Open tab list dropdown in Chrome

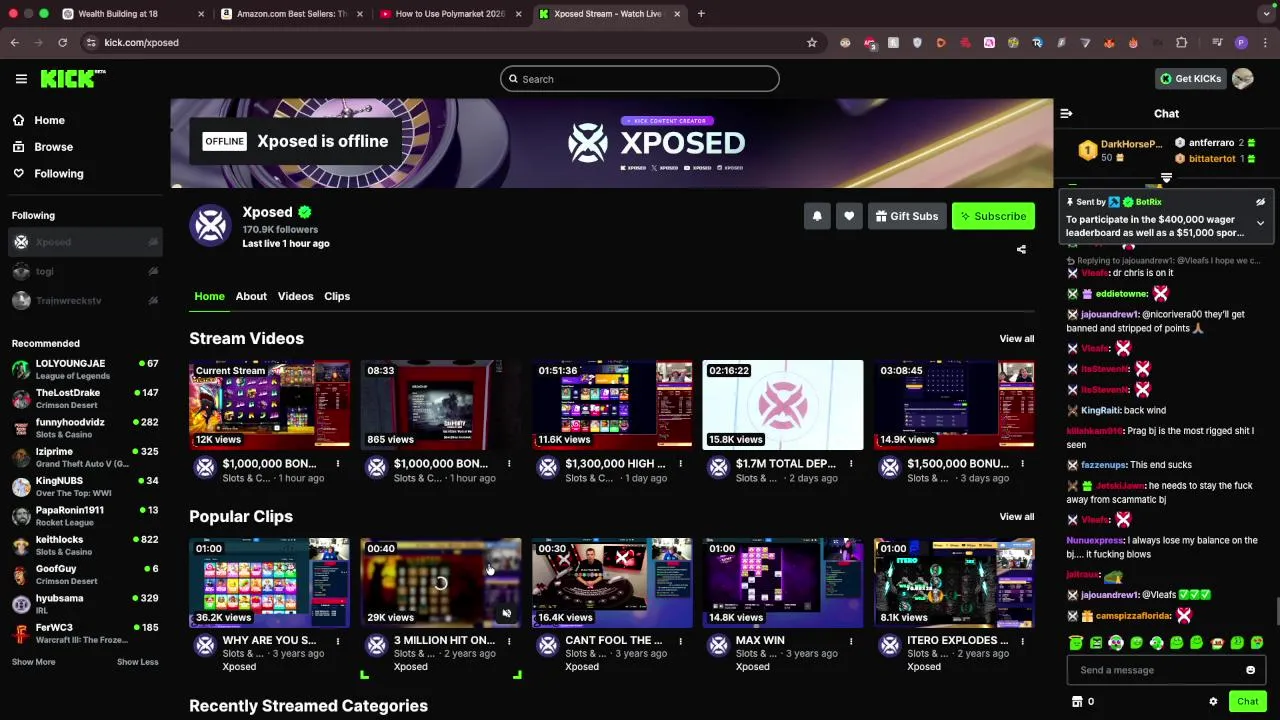tap(1268, 14)
